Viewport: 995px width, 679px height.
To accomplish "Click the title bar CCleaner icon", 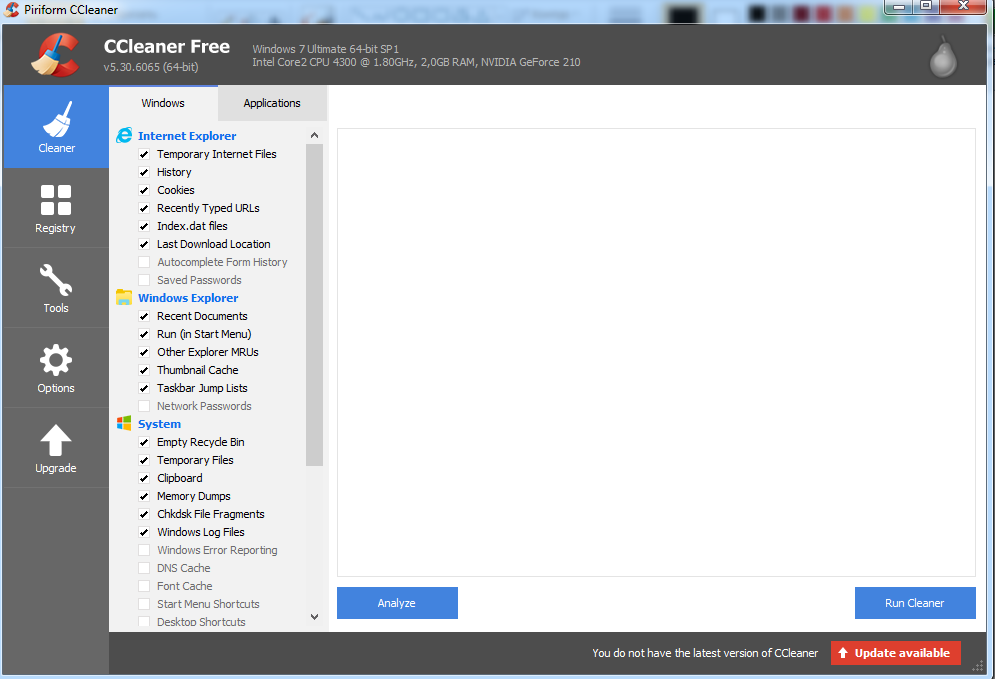I will point(11,10).
